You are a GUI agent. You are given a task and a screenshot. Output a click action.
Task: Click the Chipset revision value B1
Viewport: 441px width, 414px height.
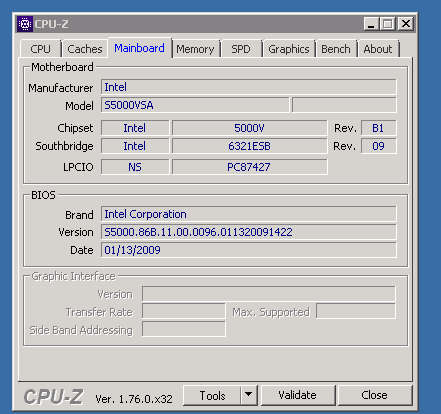pos(378,128)
